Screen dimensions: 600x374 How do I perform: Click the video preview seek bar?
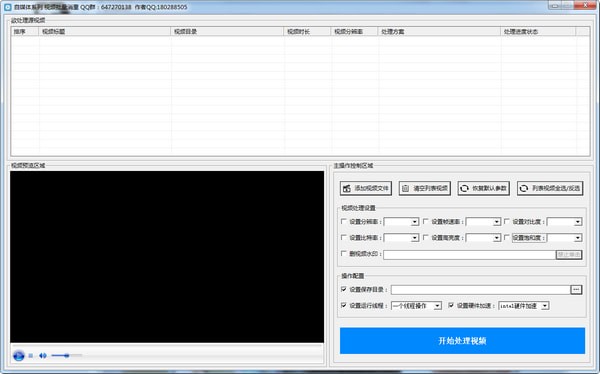click(x=167, y=346)
